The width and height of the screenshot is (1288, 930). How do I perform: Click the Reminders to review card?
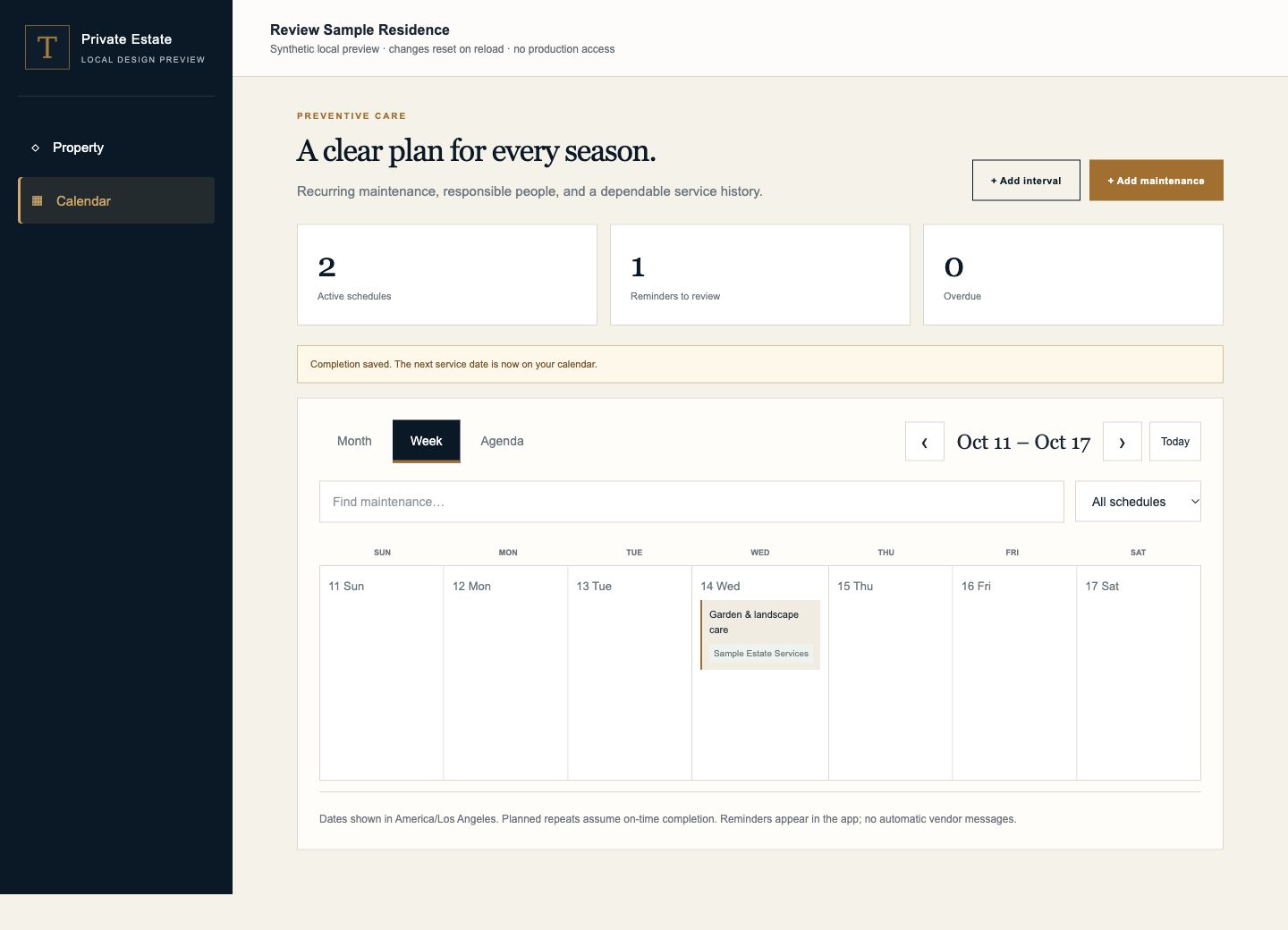[x=760, y=275]
